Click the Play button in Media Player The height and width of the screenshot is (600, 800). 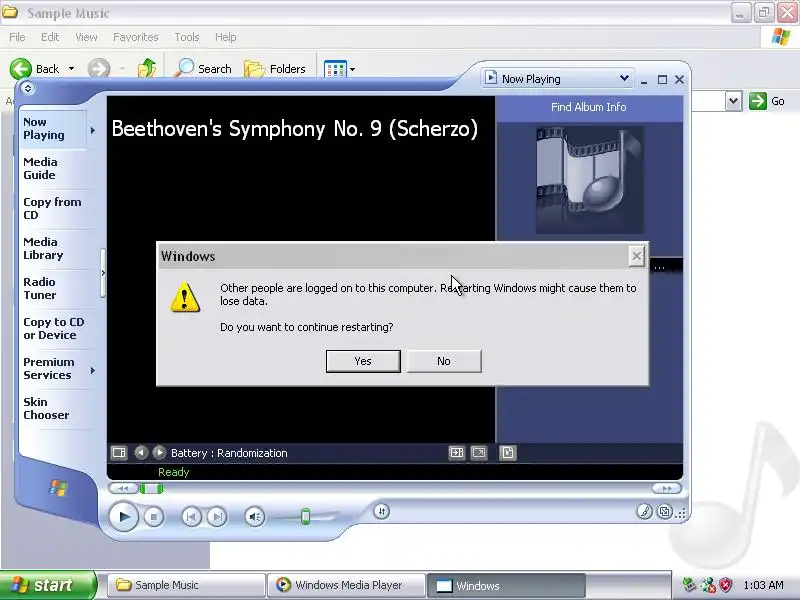[x=123, y=517]
